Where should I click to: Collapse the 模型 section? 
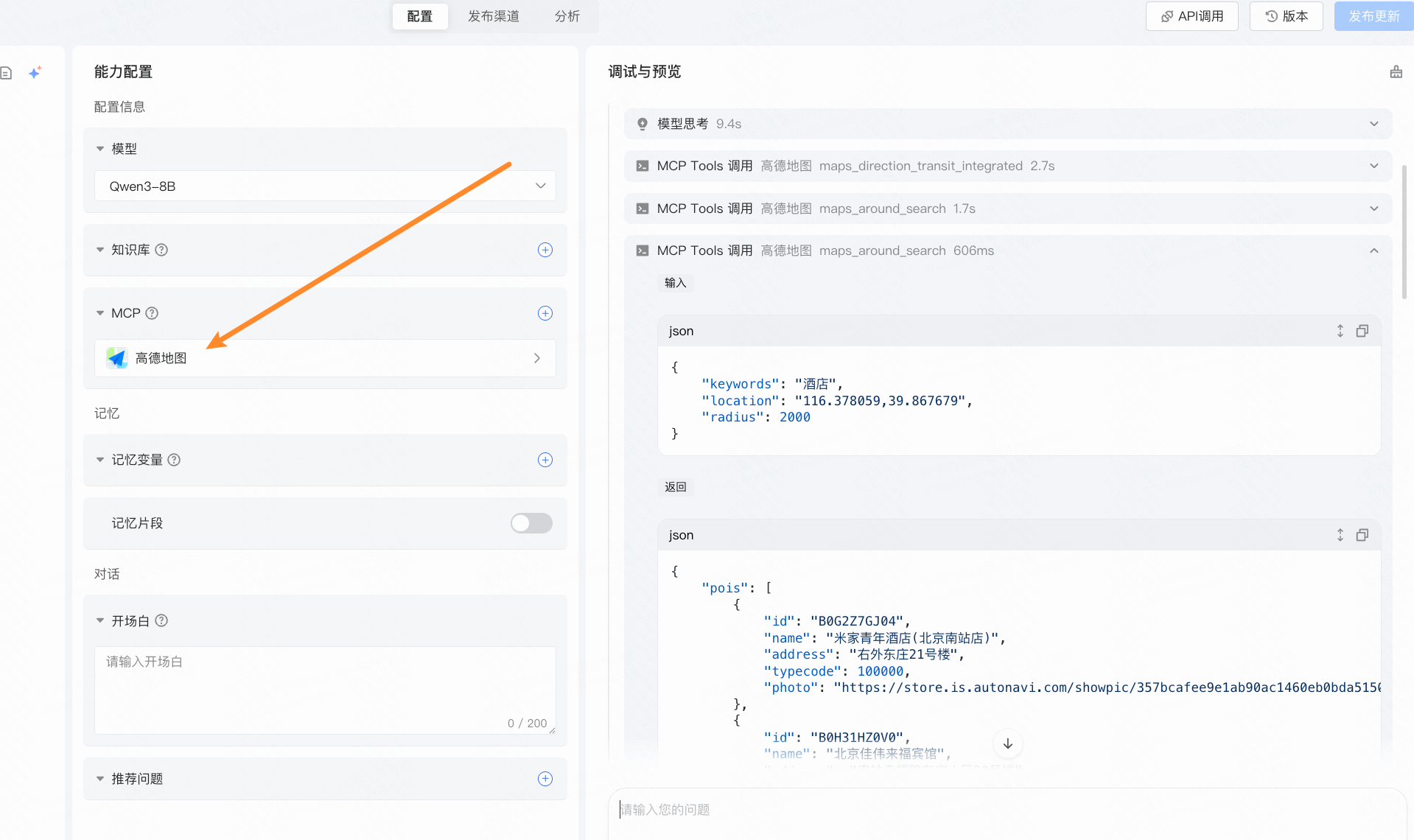point(100,149)
